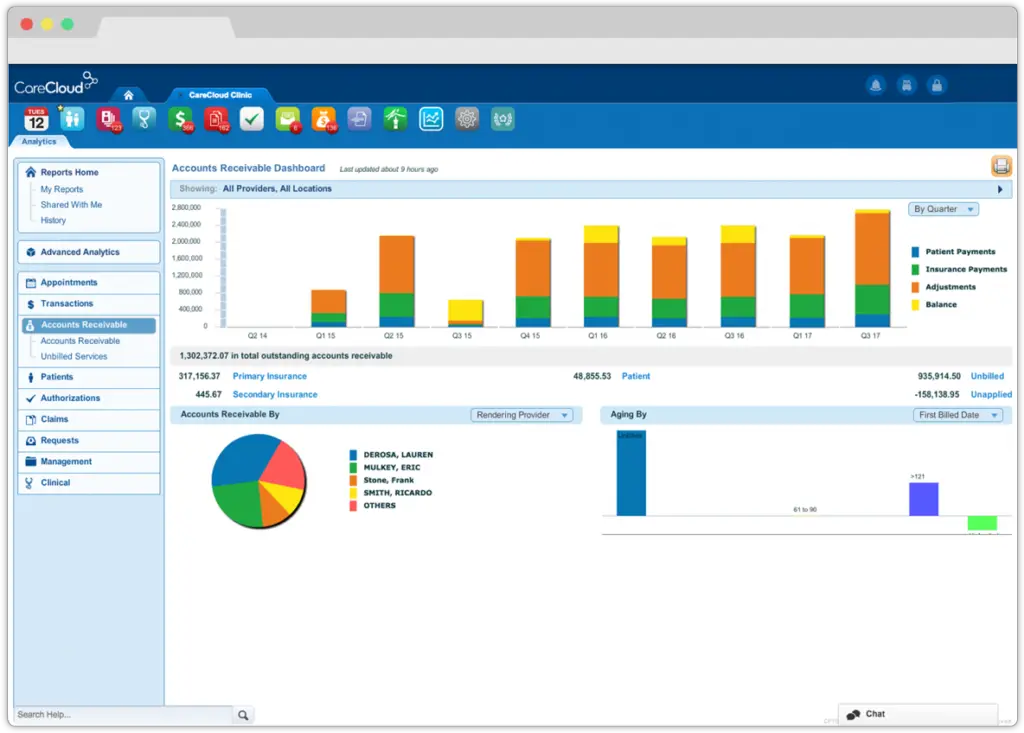Click the Search Help input field
The height and width of the screenshot is (733, 1024).
pos(123,715)
